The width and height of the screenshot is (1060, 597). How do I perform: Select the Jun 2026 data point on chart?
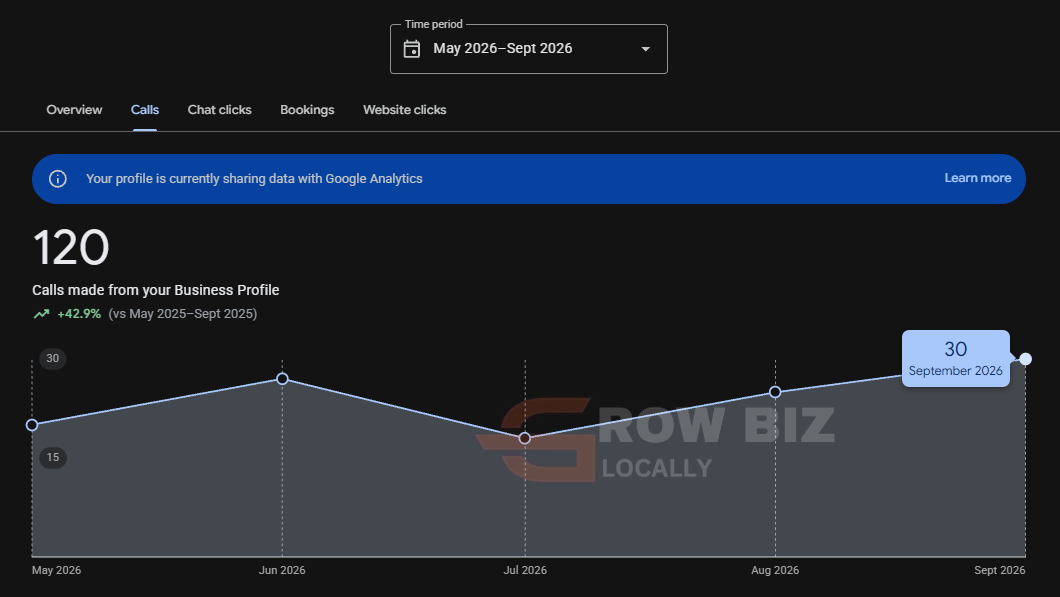[283, 379]
